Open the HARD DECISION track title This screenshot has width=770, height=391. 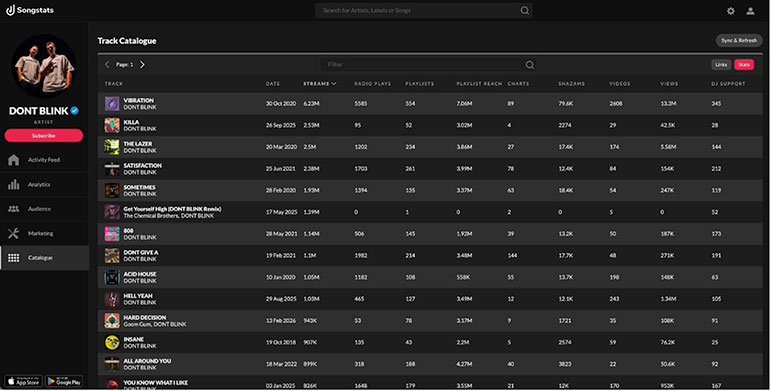click(145, 317)
